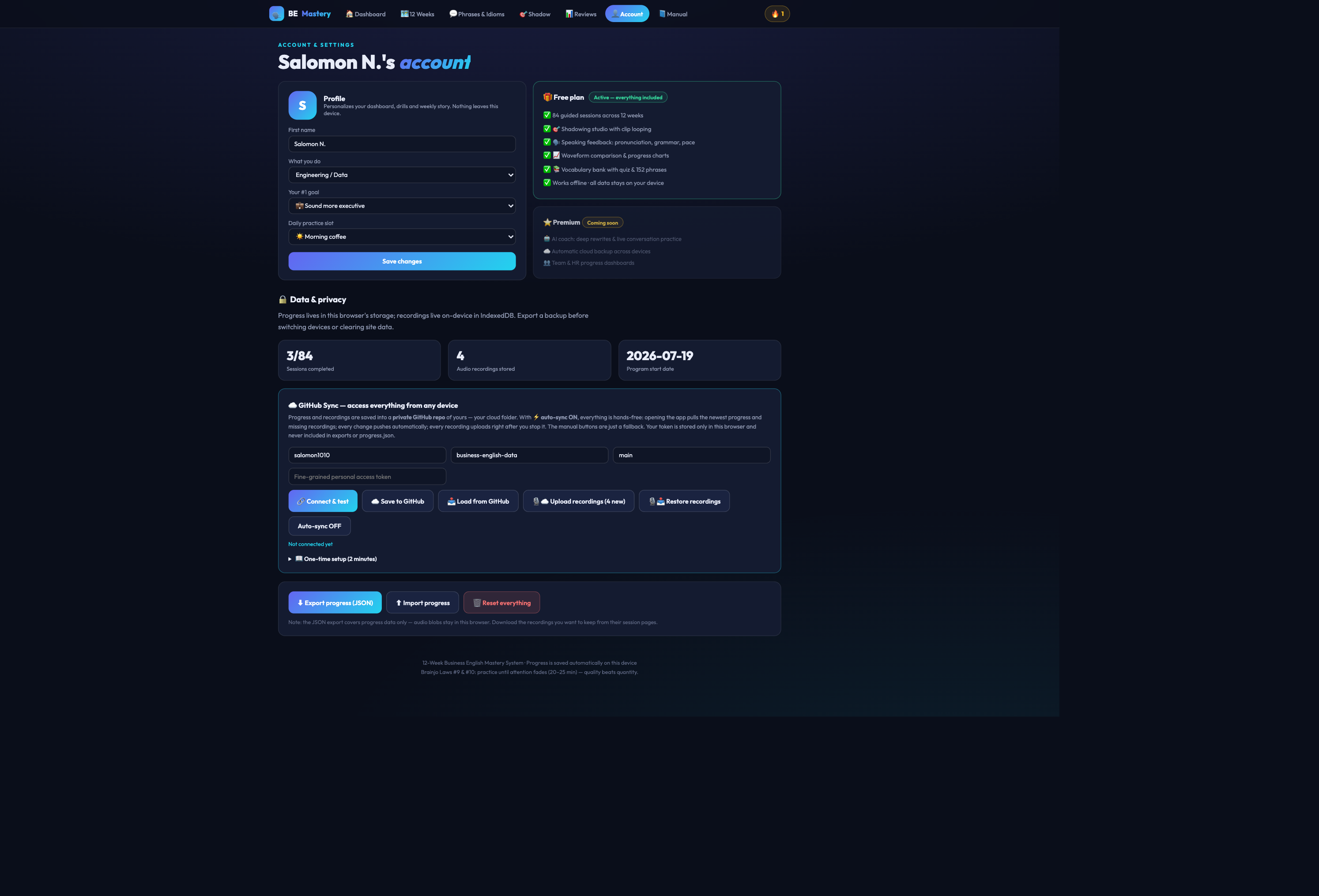Click the 3/84 sessions completed card
This screenshot has width=1319, height=896.
click(x=359, y=360)
